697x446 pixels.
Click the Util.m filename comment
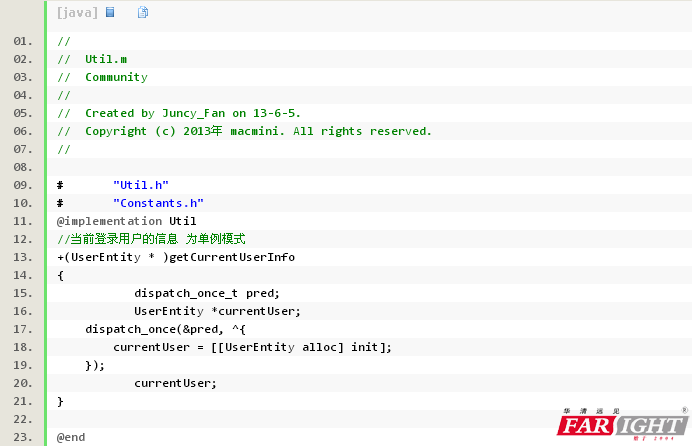click(x=106, y=59)
